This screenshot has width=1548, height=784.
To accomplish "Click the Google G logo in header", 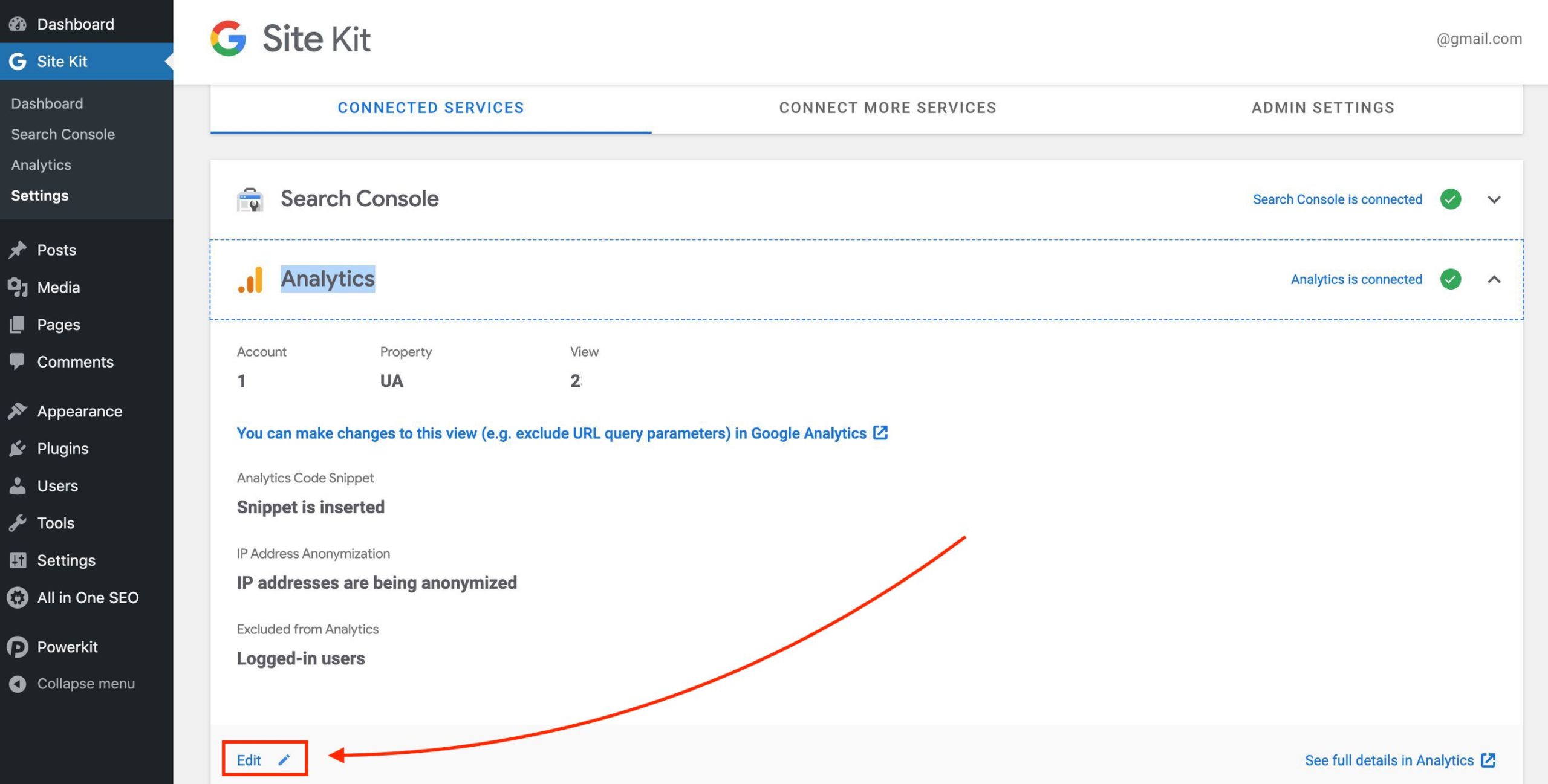I will (x=228, y=38).
